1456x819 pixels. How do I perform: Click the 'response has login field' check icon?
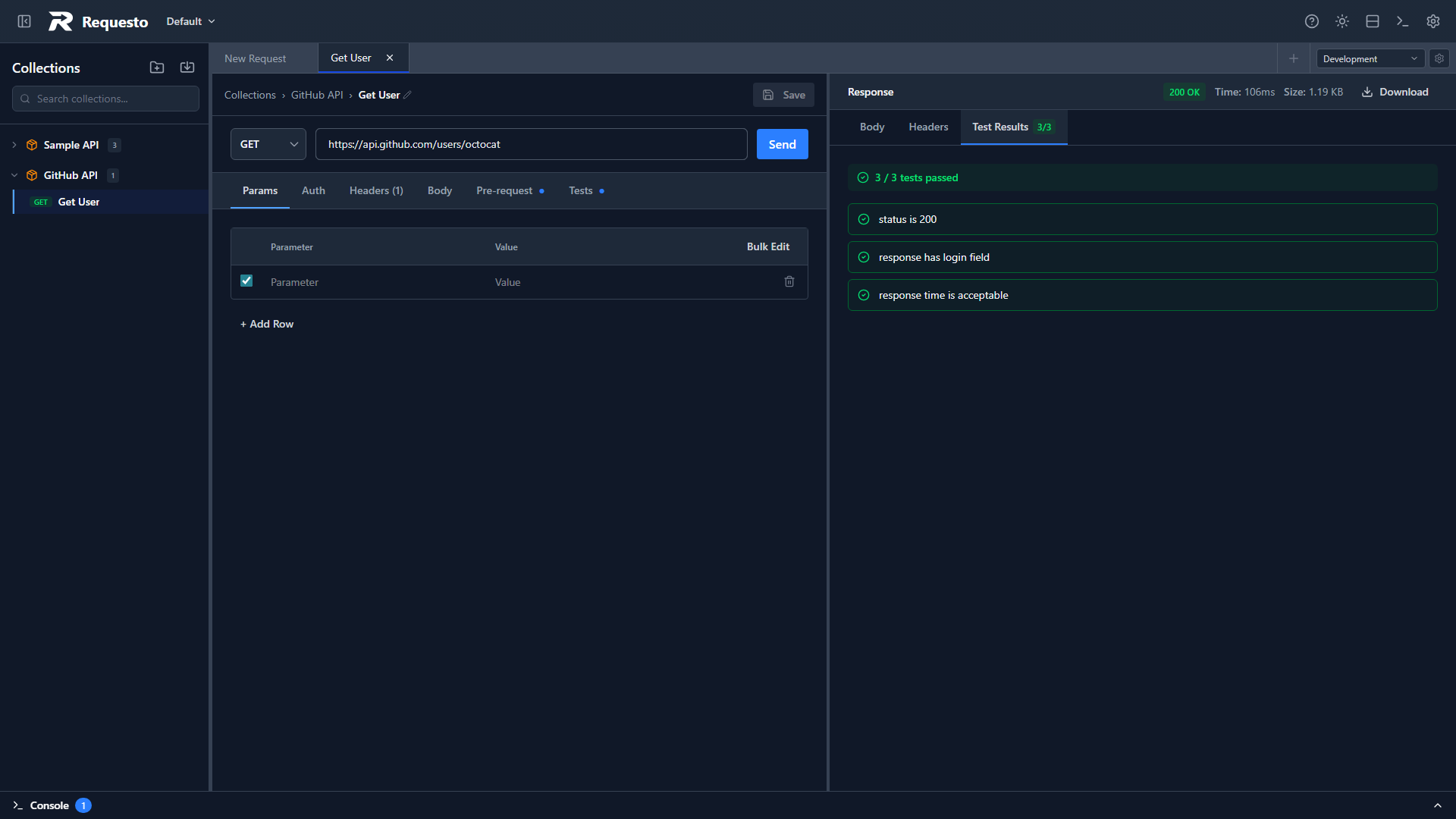click(864, 257)
